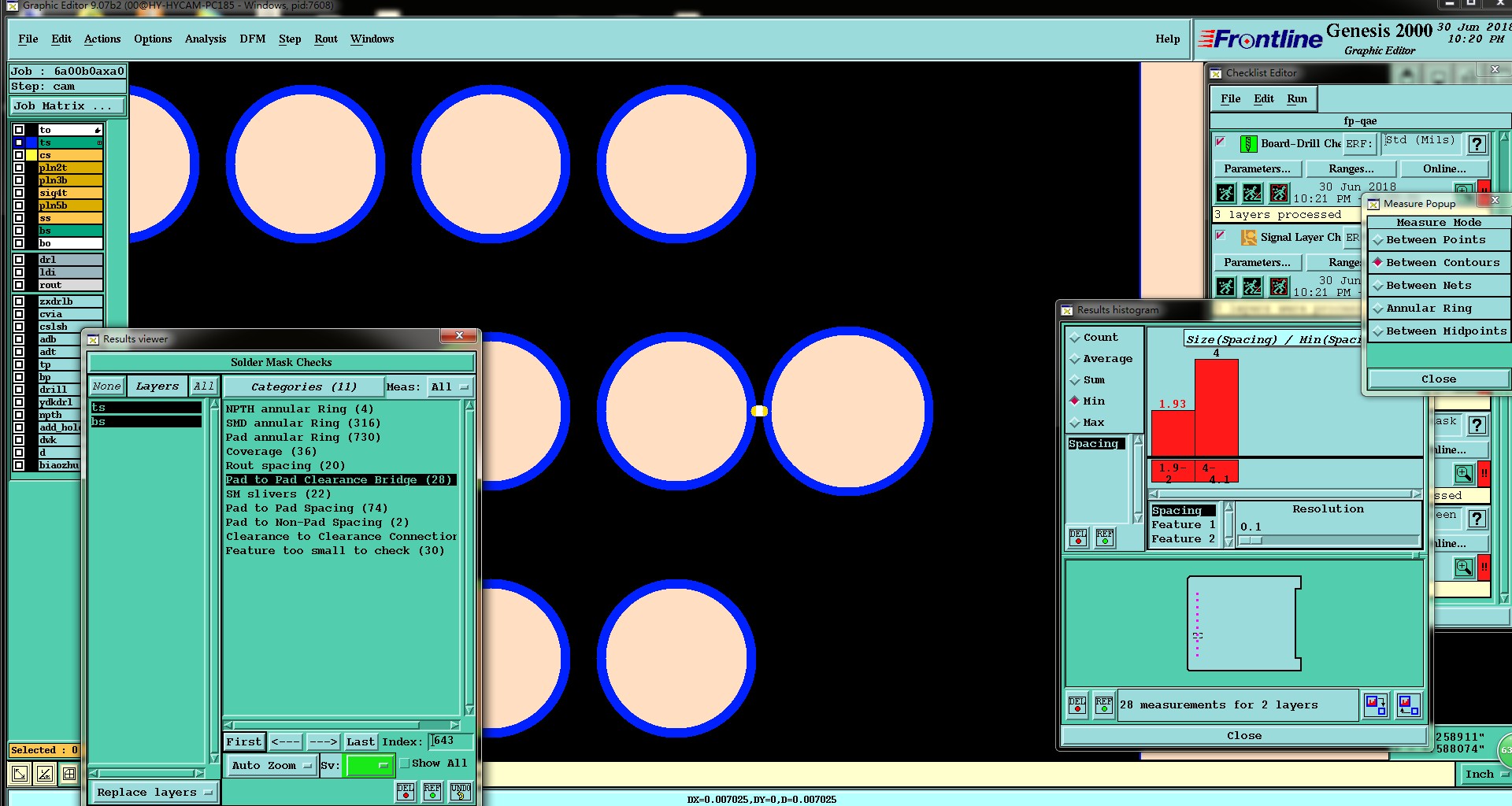Image resolution: width=1512 pixels, height=806 pixels.
Task: Open Job Matrix button
Action: click(x=67, y=106)
